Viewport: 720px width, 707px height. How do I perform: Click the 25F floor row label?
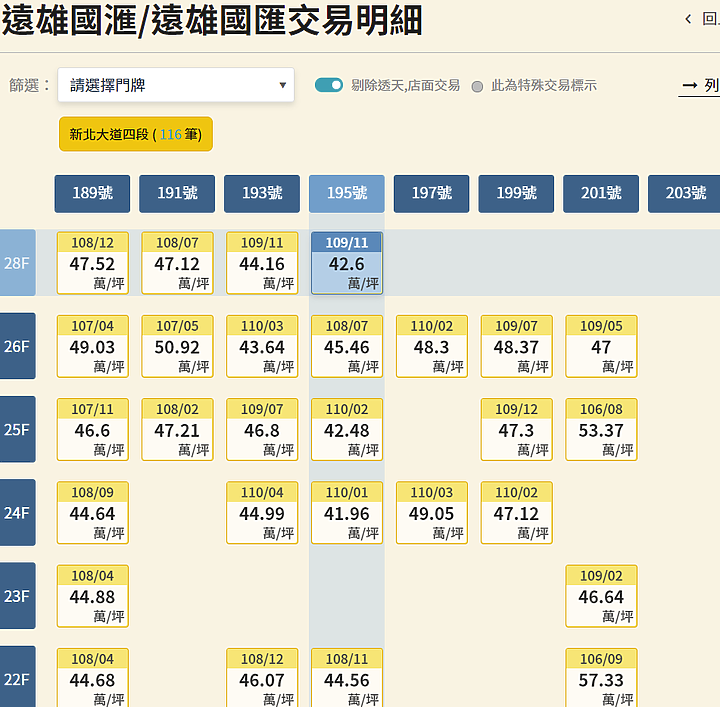pyautogui.click(x=17, y=429)
